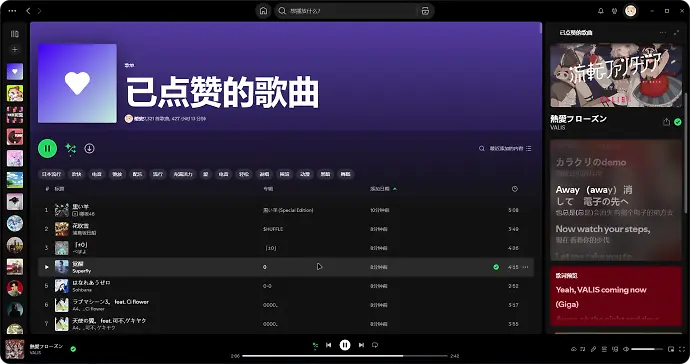
Task: Toggle the Your Library sidebar icon
Action: tap(15, 34)
